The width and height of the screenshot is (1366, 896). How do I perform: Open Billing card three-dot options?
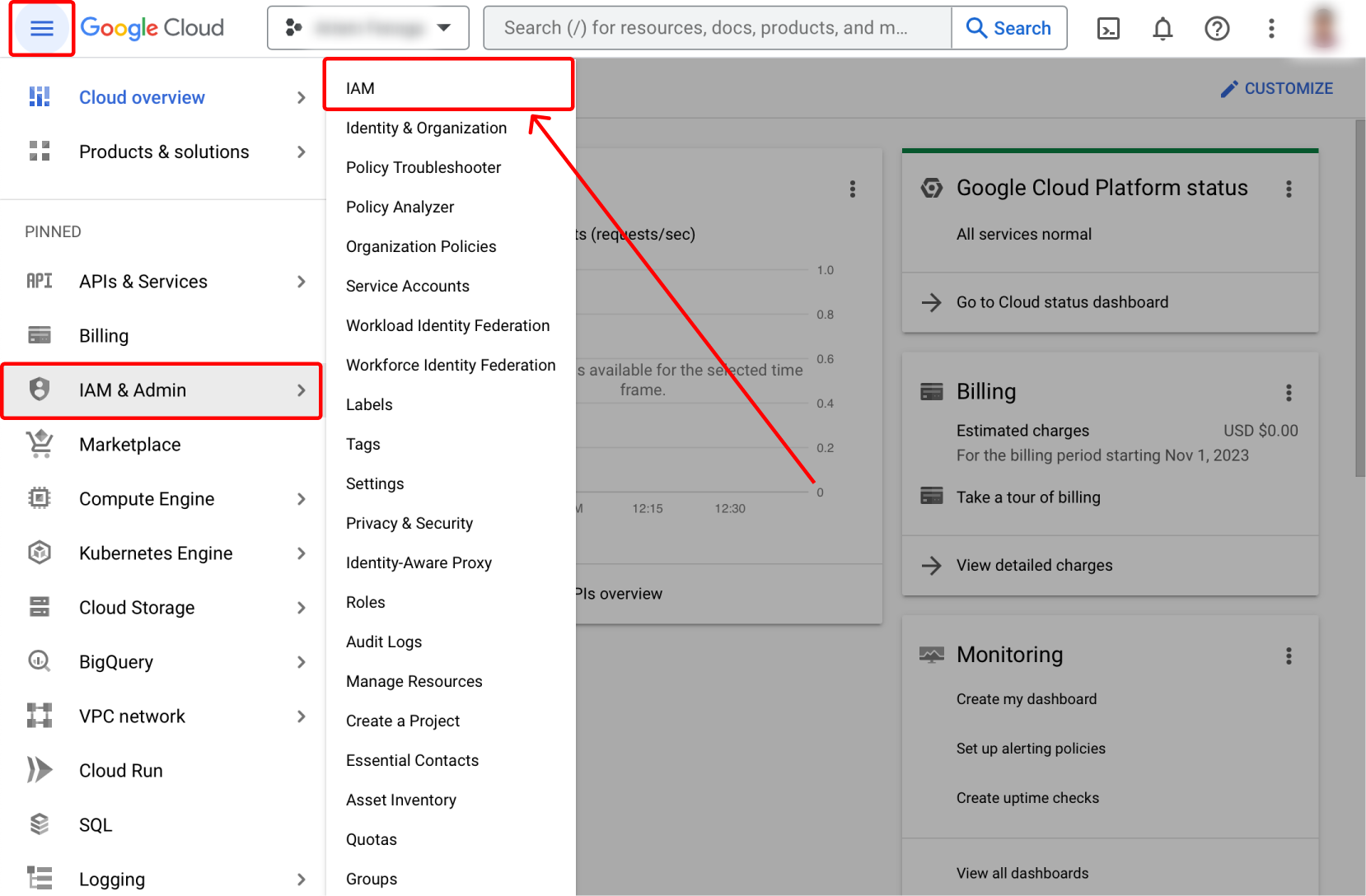[x=1289, y=393]
